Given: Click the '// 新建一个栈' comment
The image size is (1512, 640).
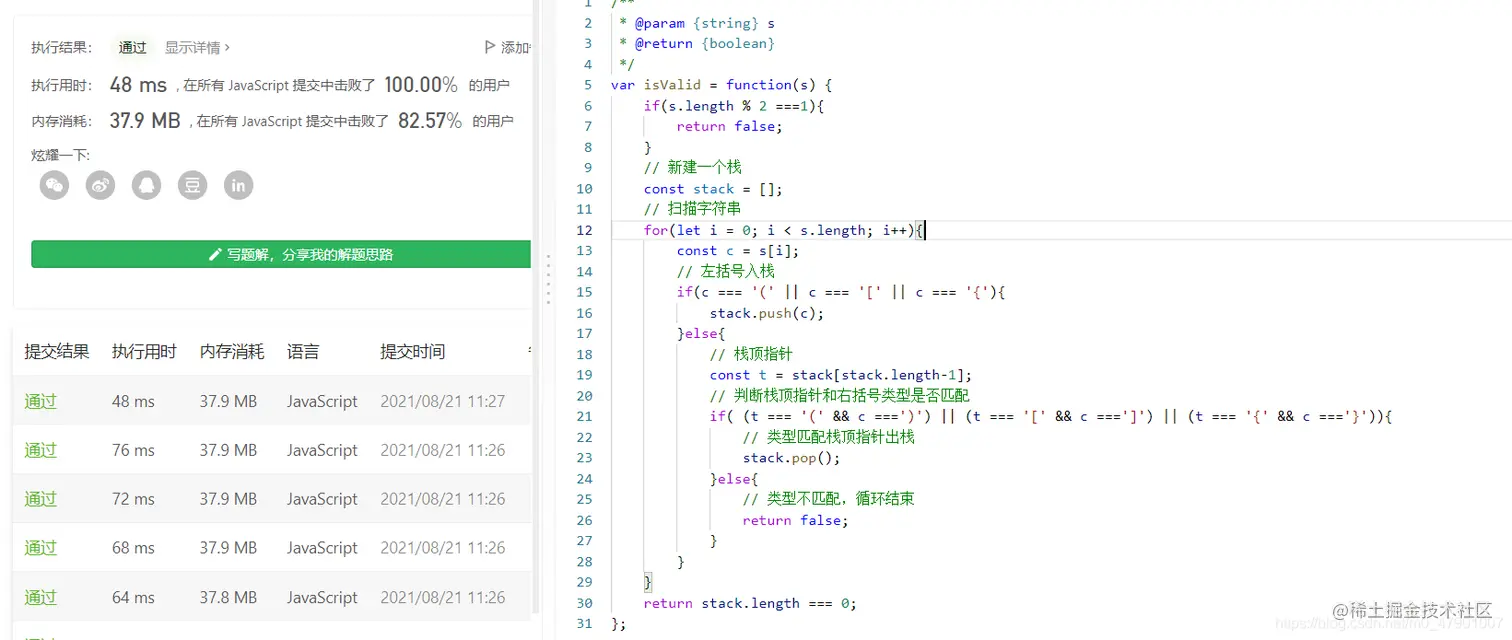Looking at the screenshot, I should (693, 167).
